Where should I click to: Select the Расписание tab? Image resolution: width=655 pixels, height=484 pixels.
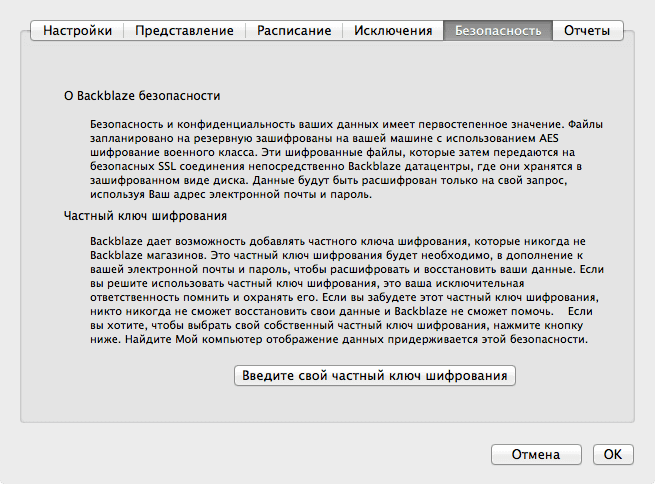click(294, 30)
